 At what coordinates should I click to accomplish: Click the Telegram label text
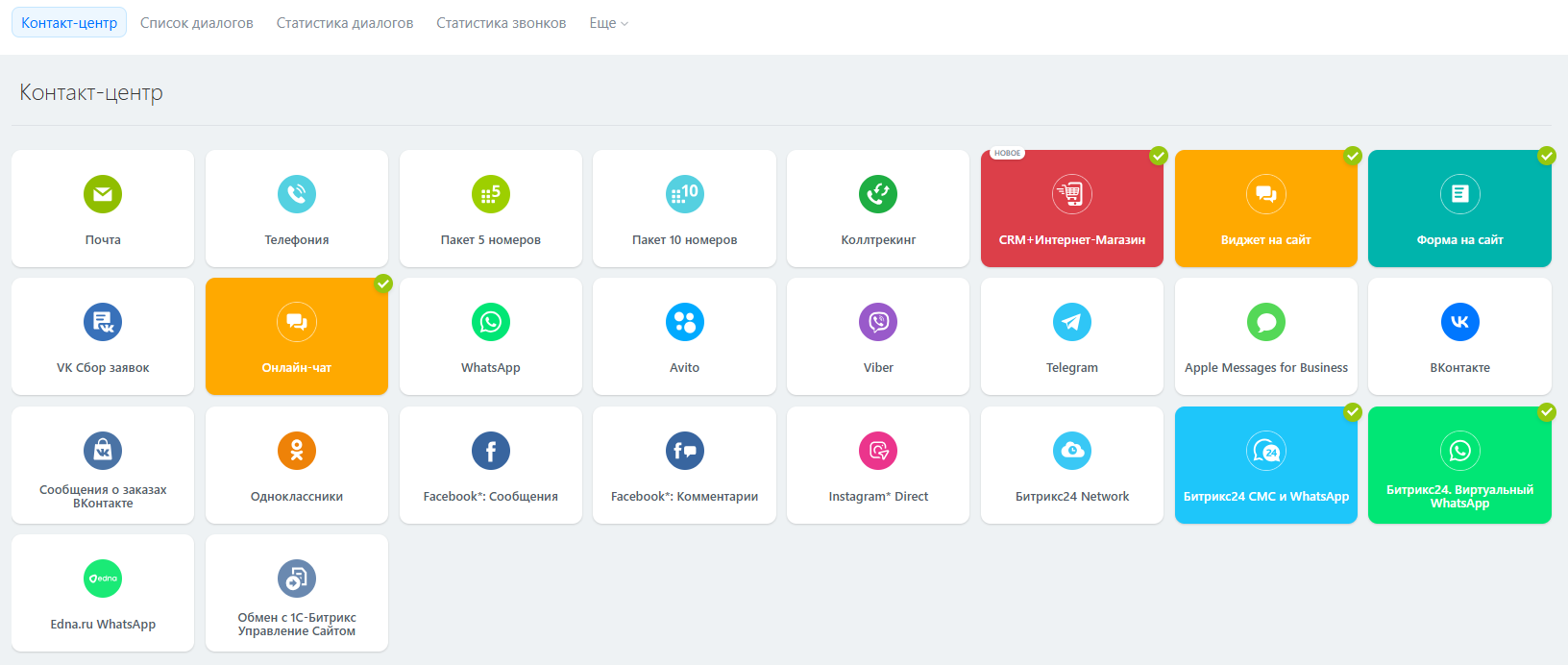pos(1072,368)
